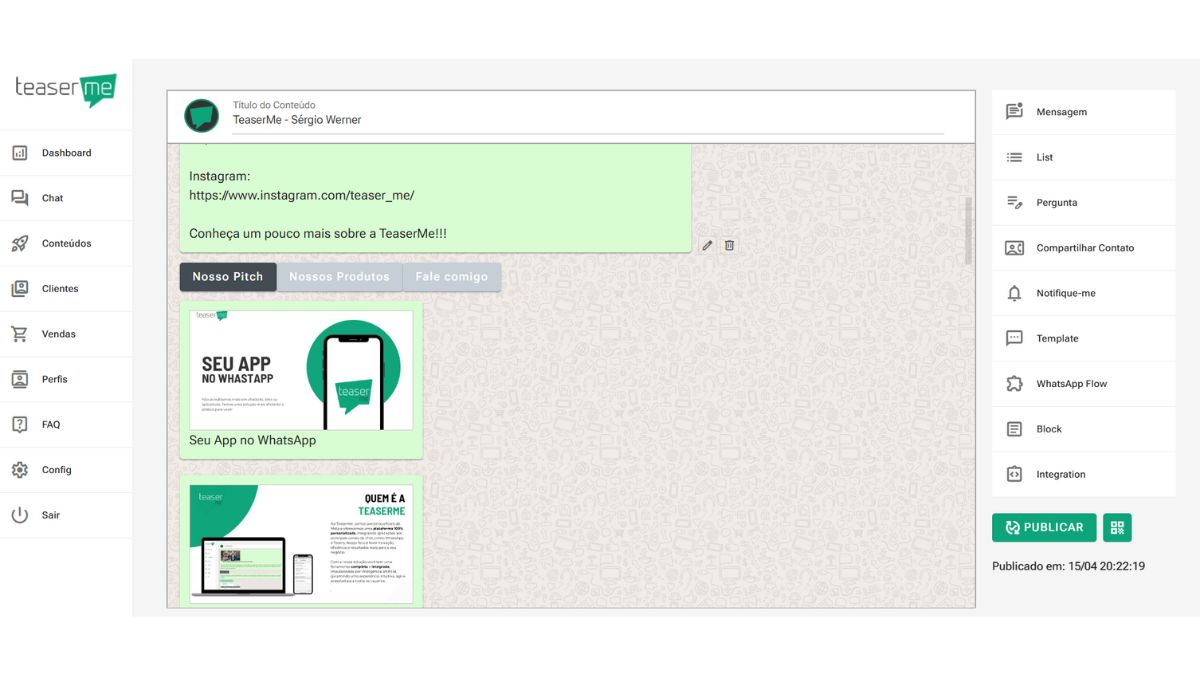
Task: Click the FAQ question mark icon
Action: pyautogui.click(x=19, y=424)
